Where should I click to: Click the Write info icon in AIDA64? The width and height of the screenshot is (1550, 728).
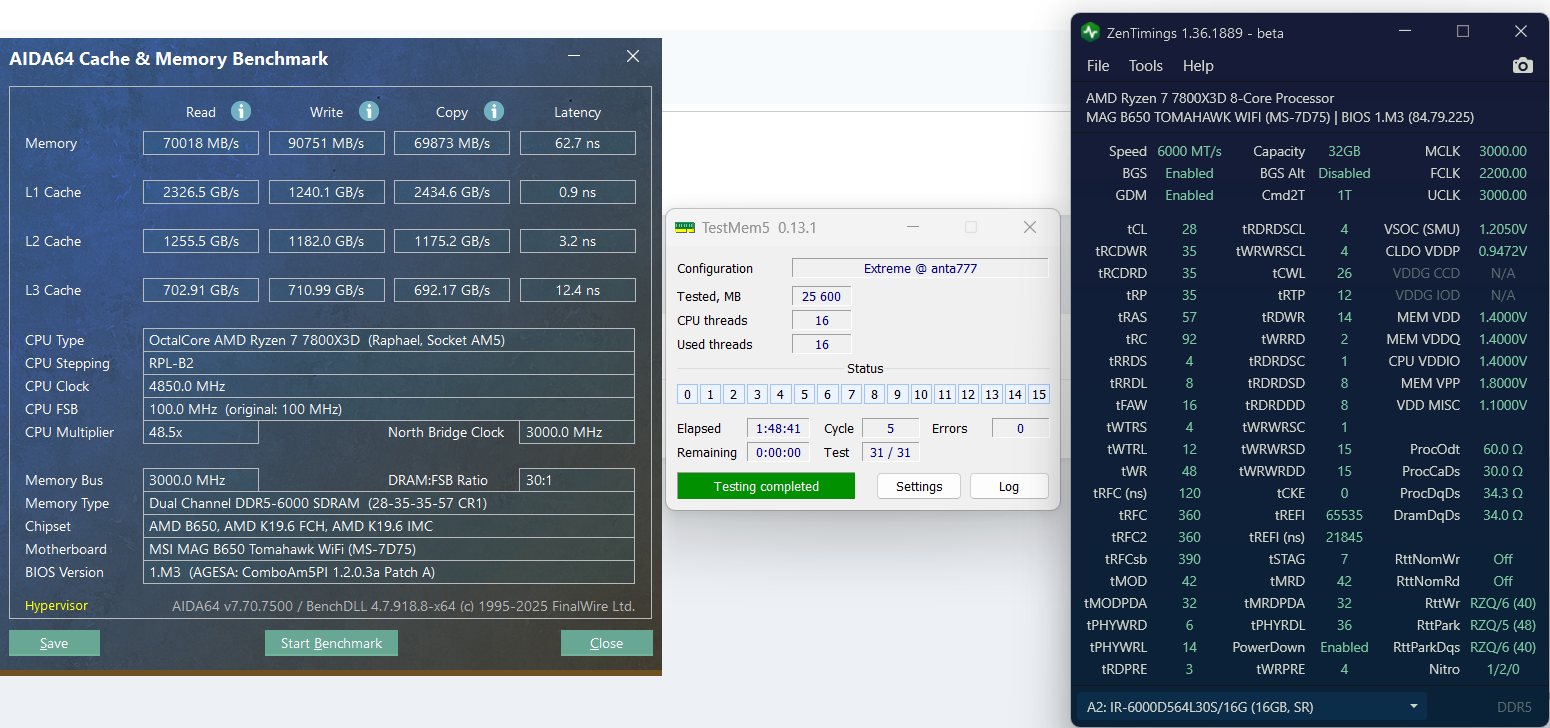tap(369, 111)
